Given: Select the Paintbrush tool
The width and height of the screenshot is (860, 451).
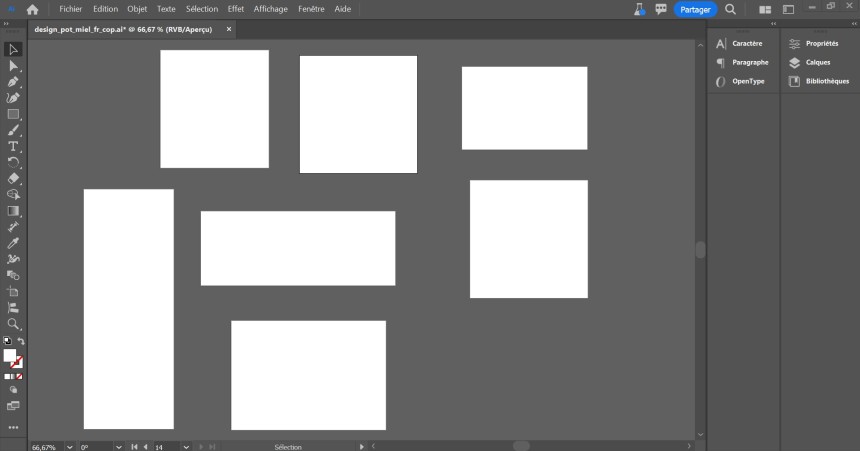Looking at the screenshot, I should click(x=13, y=130).
